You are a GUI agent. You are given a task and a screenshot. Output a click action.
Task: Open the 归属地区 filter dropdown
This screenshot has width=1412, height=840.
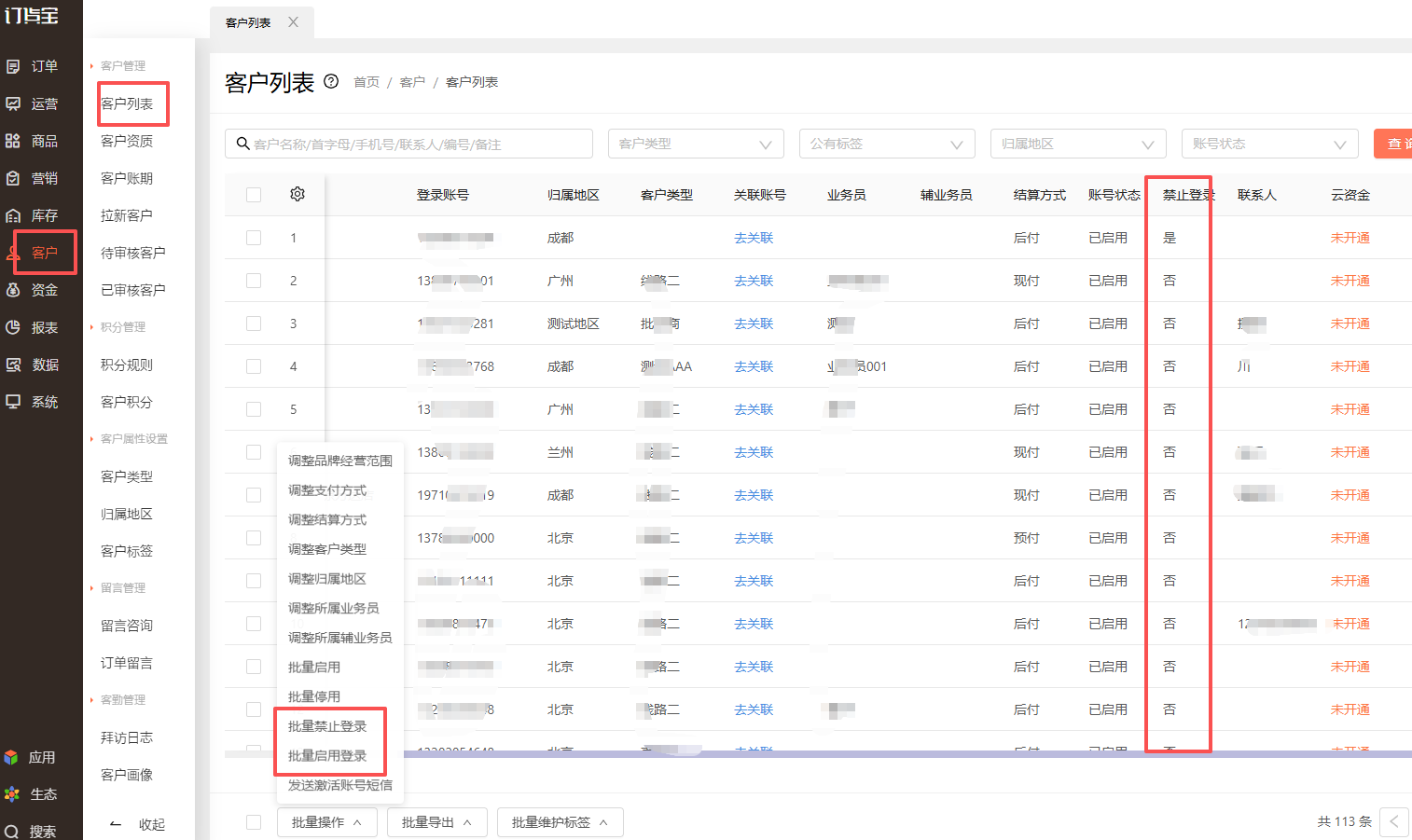(1078, 144)
